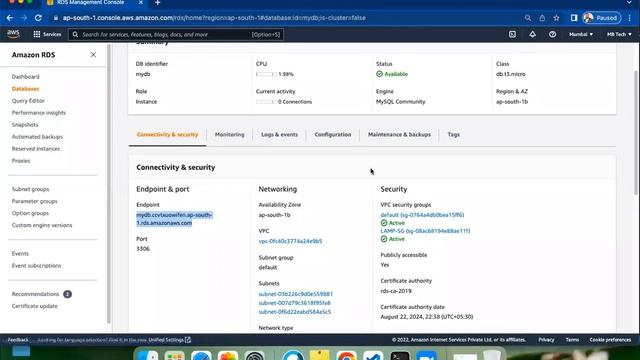
Task: Click the highlighted mydb endpoint text
Action: point(174,219)
